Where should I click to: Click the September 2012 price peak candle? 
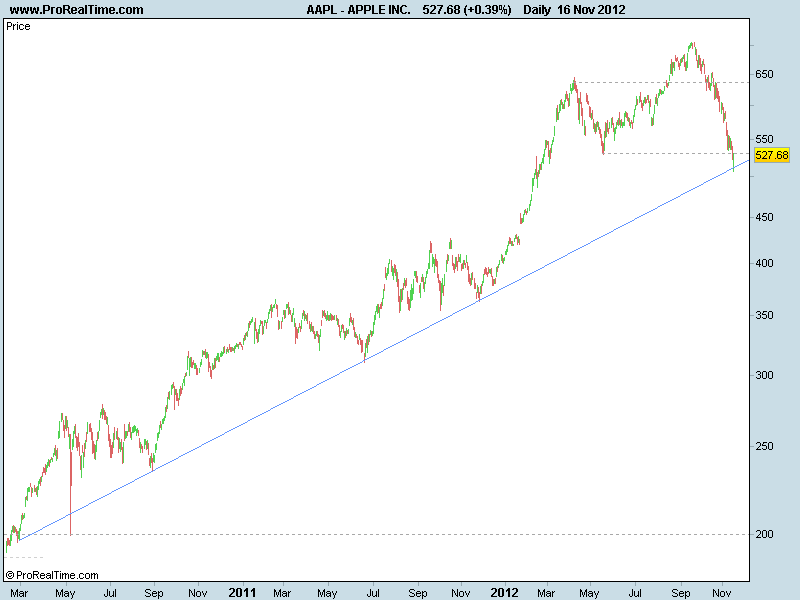(692, 46)
